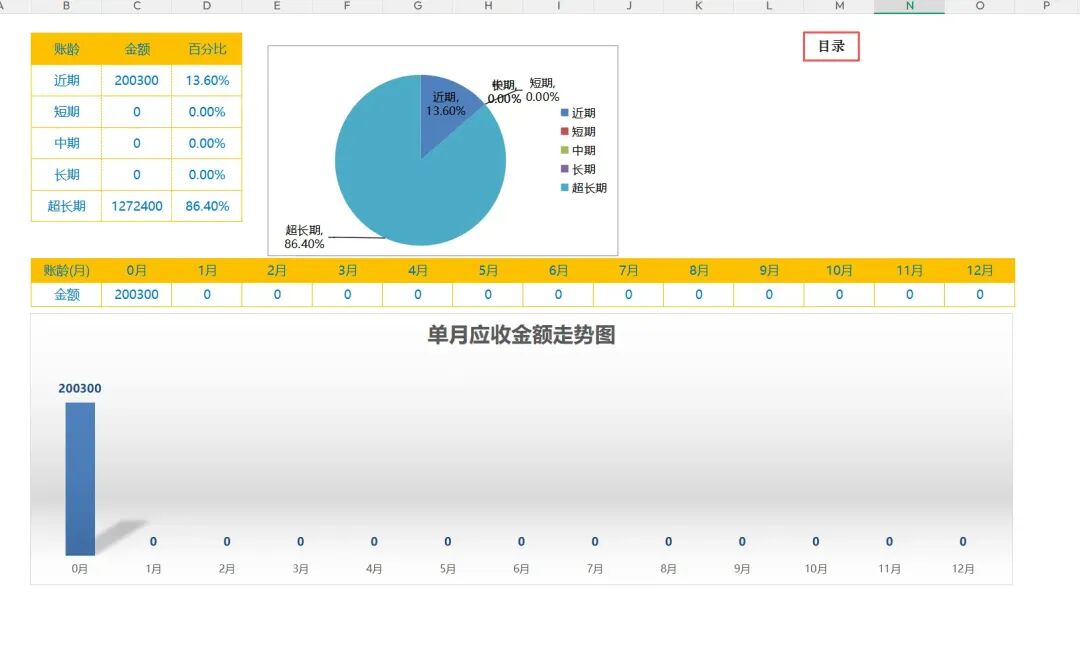Click the 超长期 legend color marker
This screenshot has width=1080, height=652.
pyautogui.click(x=565, y=188)
